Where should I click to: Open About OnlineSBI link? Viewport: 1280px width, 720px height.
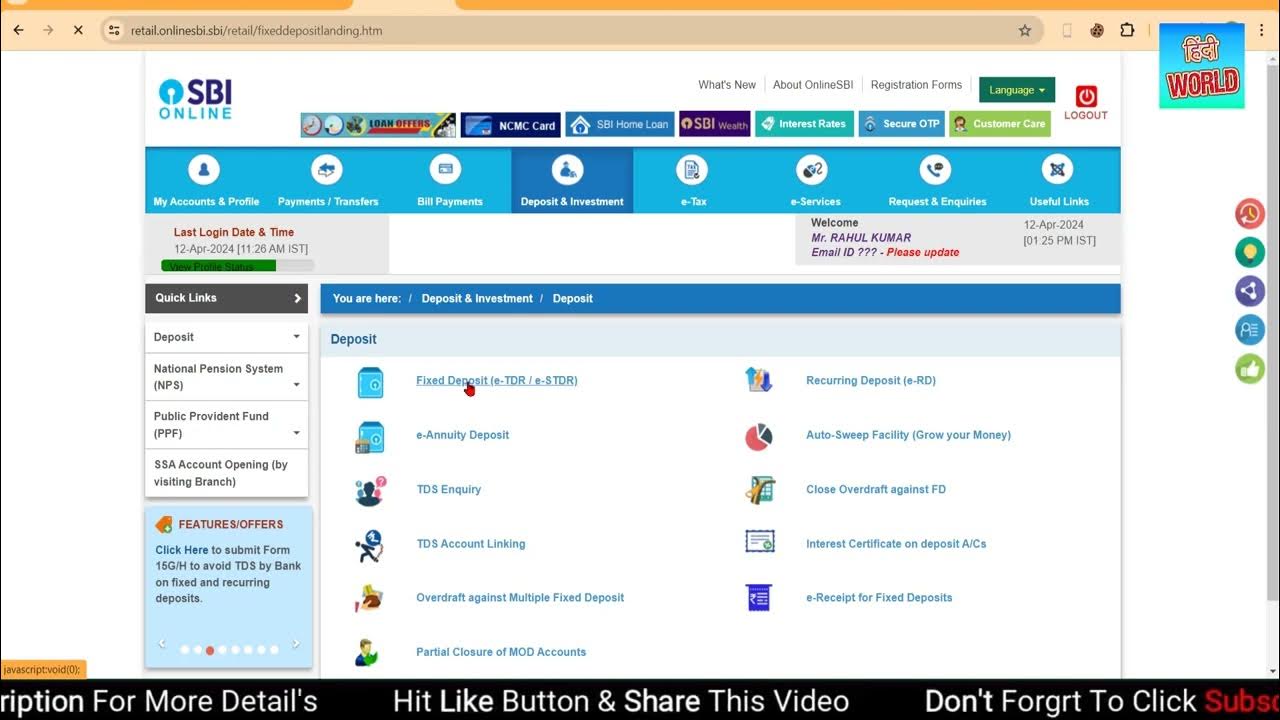(813, 85)
